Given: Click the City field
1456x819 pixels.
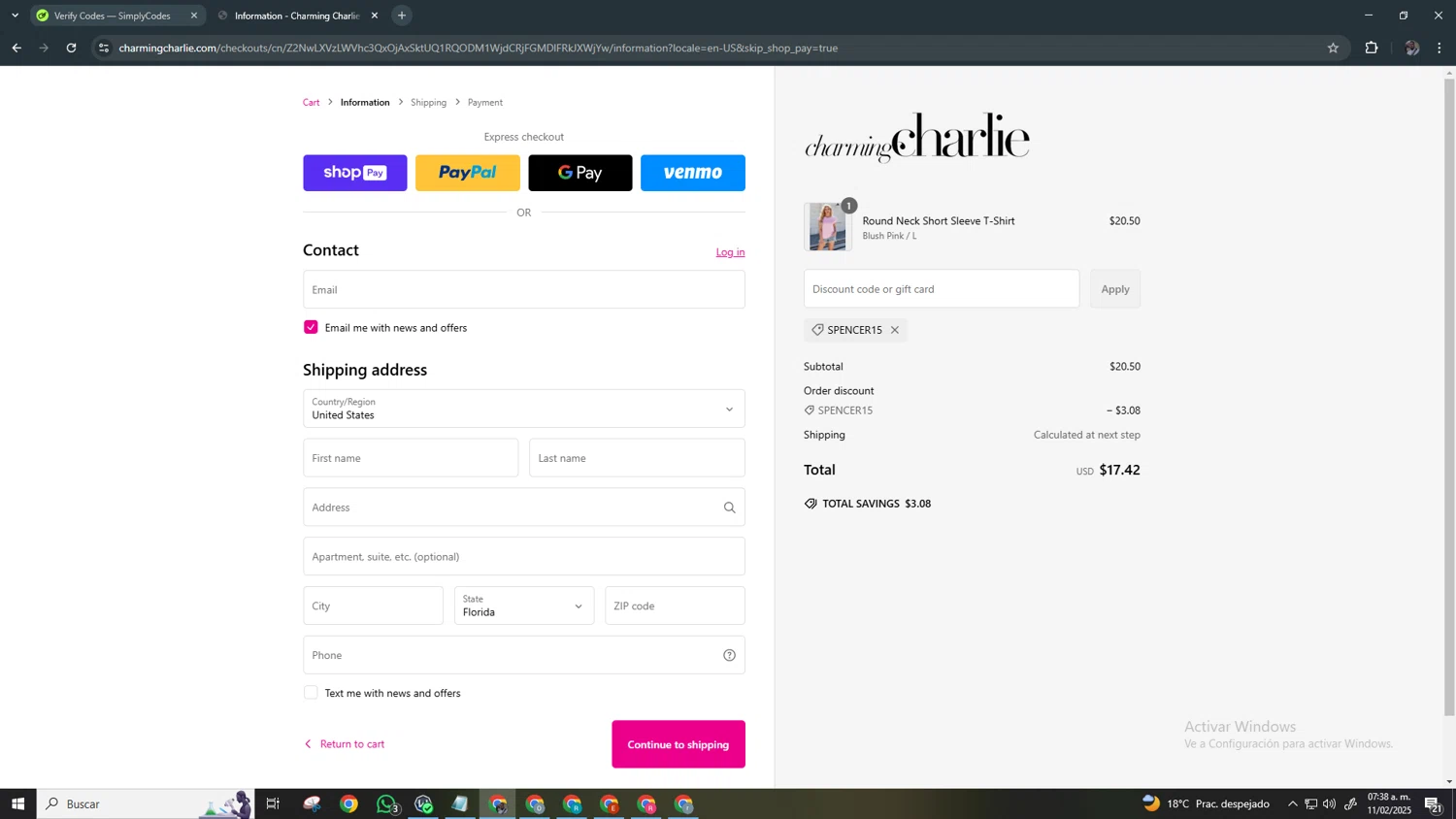Looking at the screenshot, I should click(373, 606).
